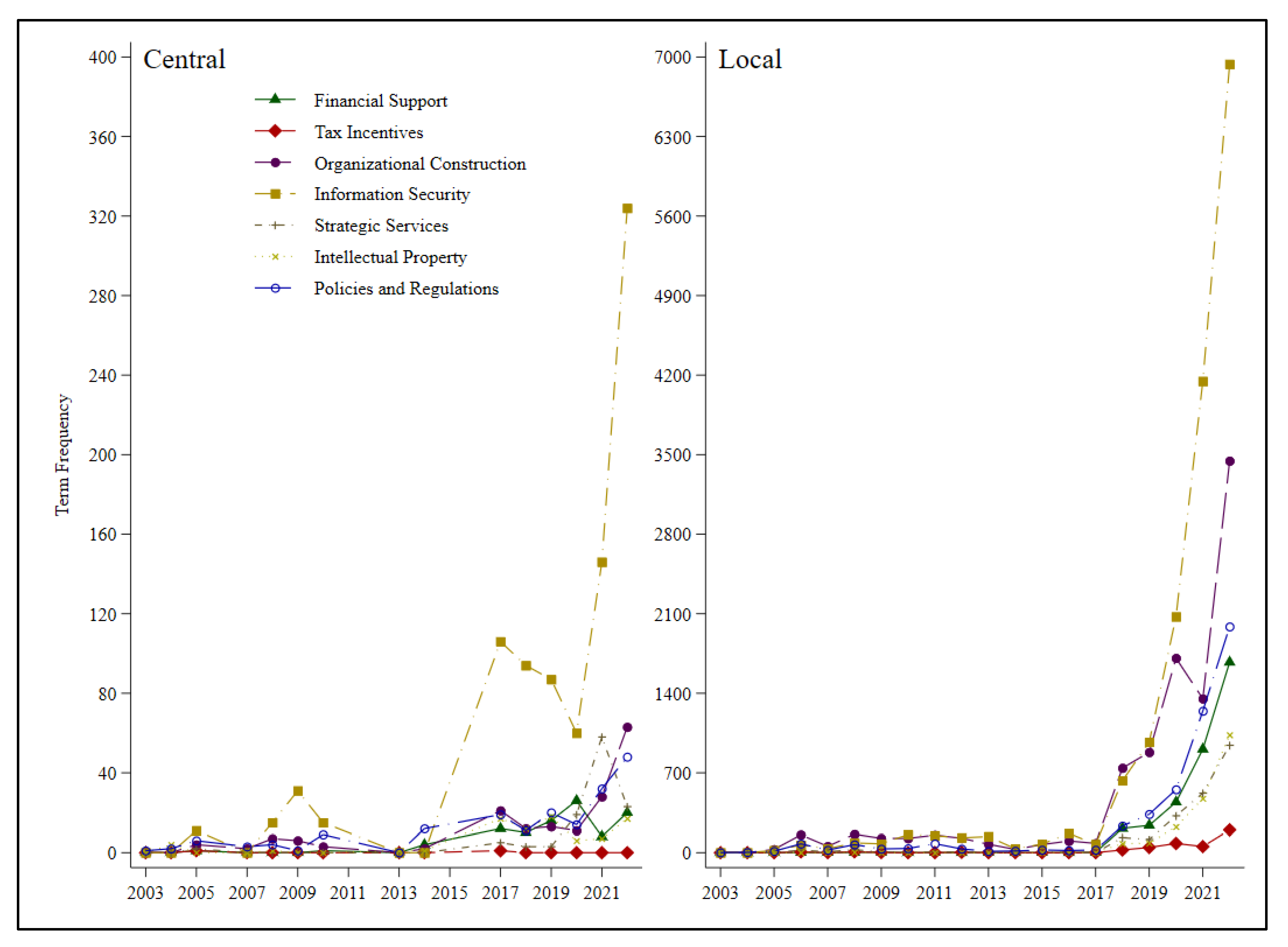Click the 7000 tick label on Local y-axis
This screenshot has width=1288, height=947.
(x=673, y=57)
